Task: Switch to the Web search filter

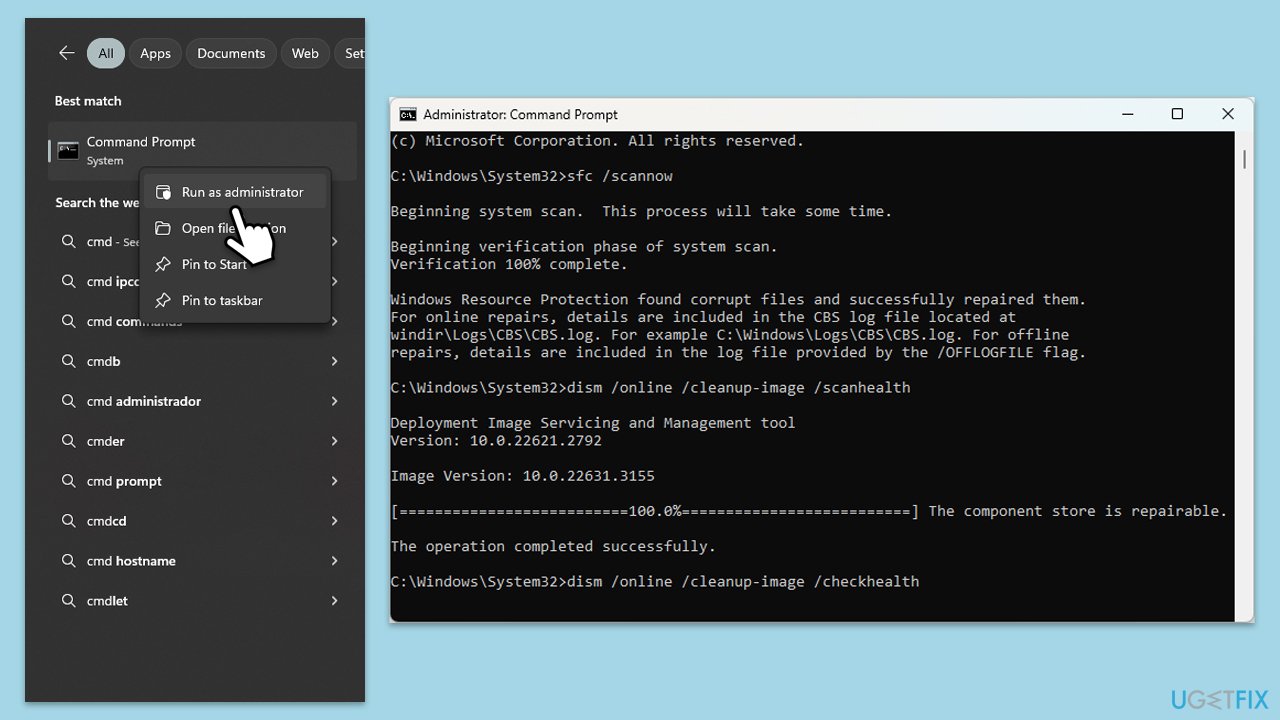Action: (305, 53)
